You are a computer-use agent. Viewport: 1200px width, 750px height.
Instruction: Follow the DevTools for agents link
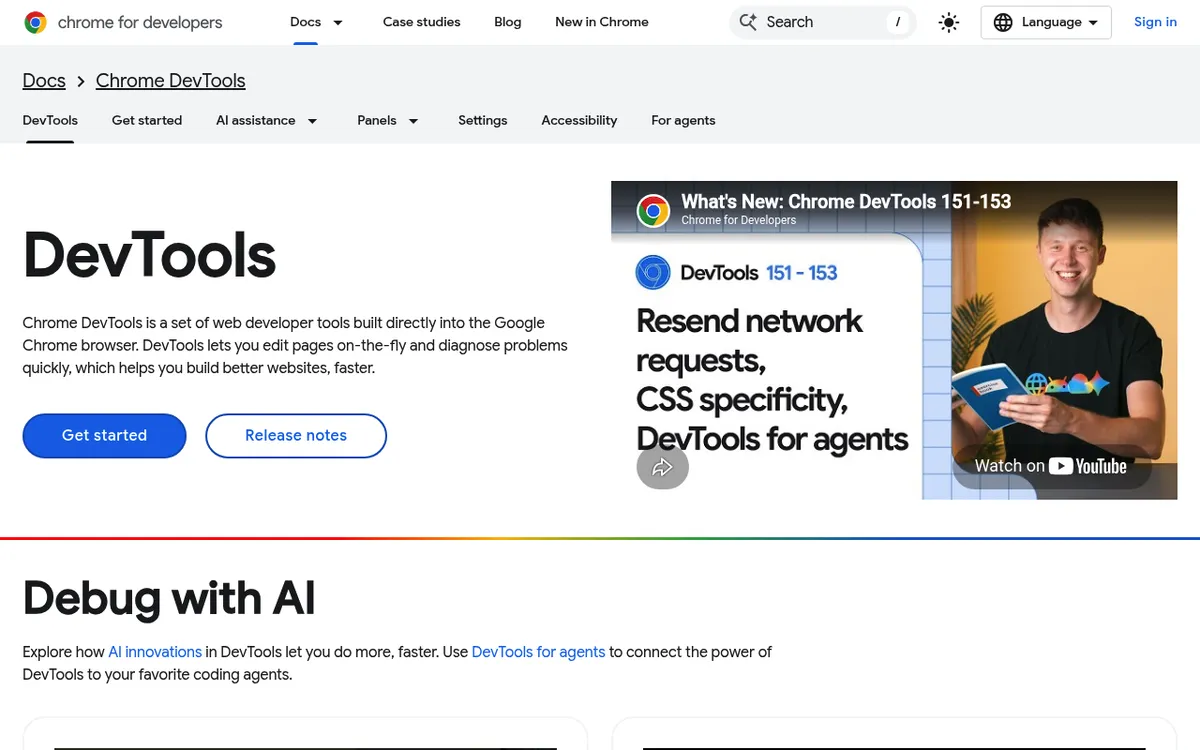538,652
